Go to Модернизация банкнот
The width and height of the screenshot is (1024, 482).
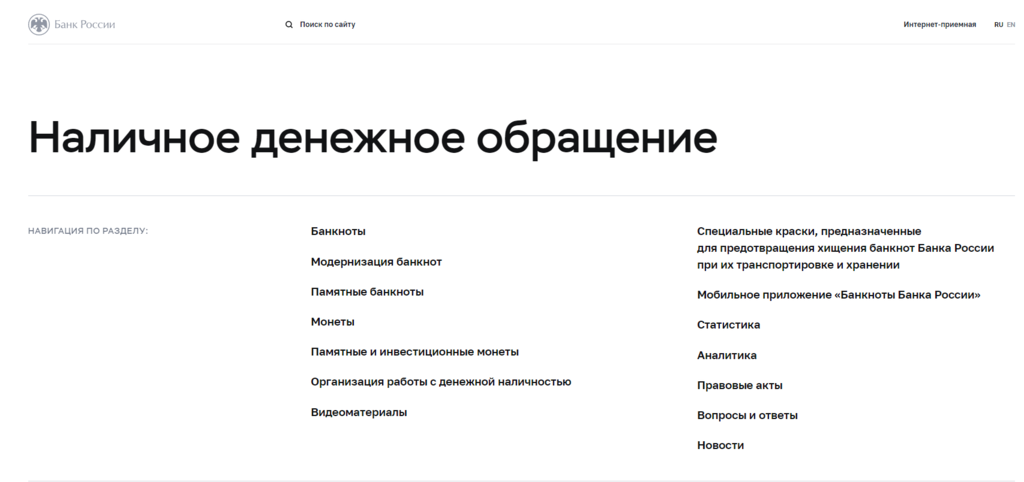point(376,262)
